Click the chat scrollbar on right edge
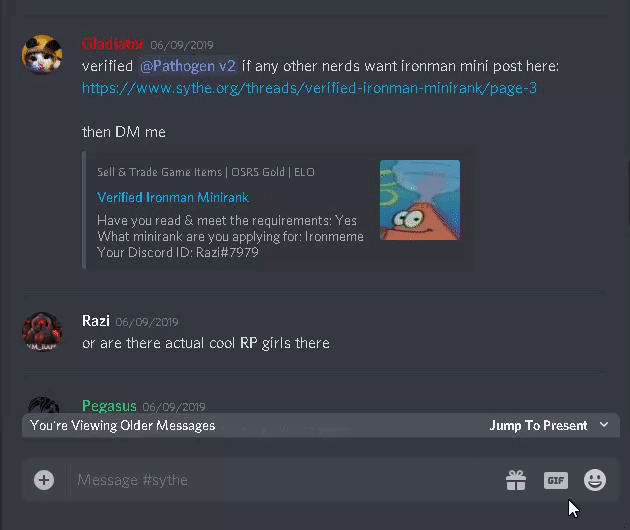This screenshot has height=530, width=630. tap(628, 193)
